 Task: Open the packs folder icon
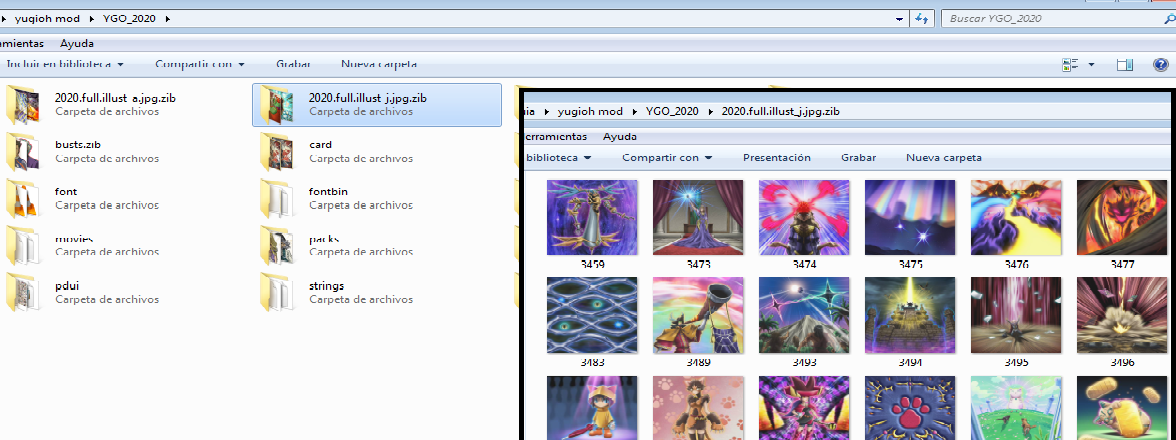coord(279,245)
